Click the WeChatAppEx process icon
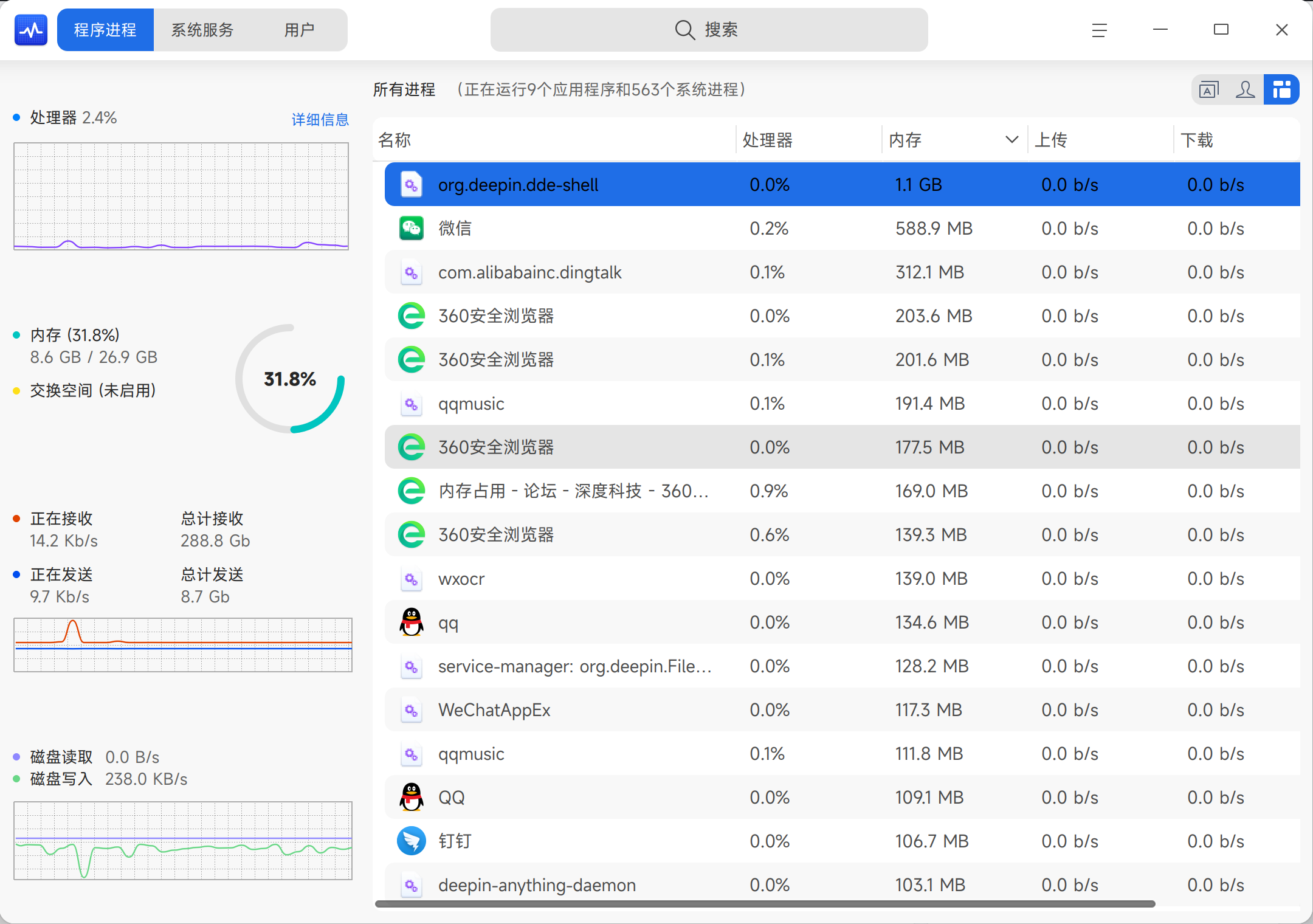Screen dimensions: 1313x924 pos(412,710)
